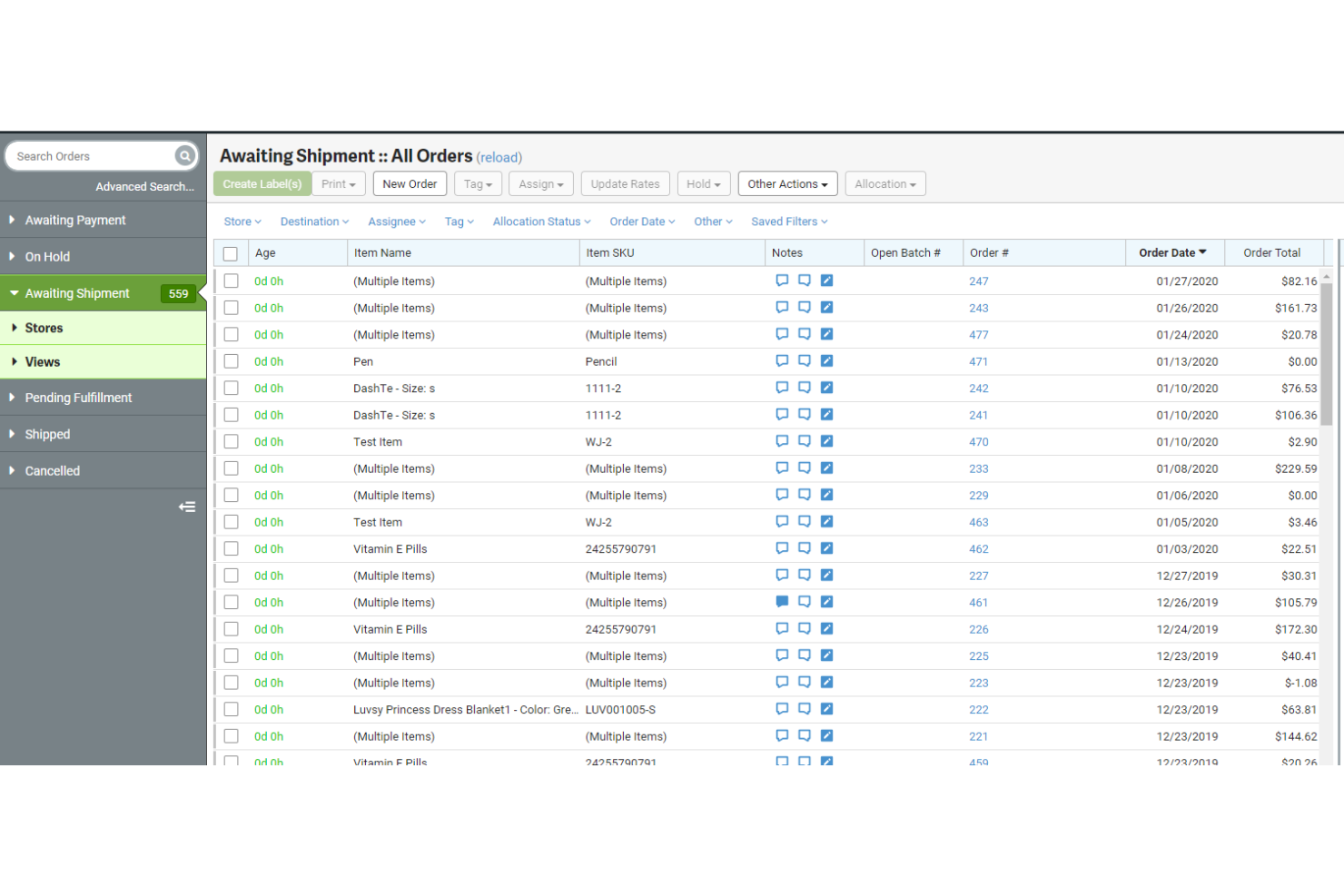Click the New Order button
The width and height of the screenshot is (1344, 896).
point(410,183)
